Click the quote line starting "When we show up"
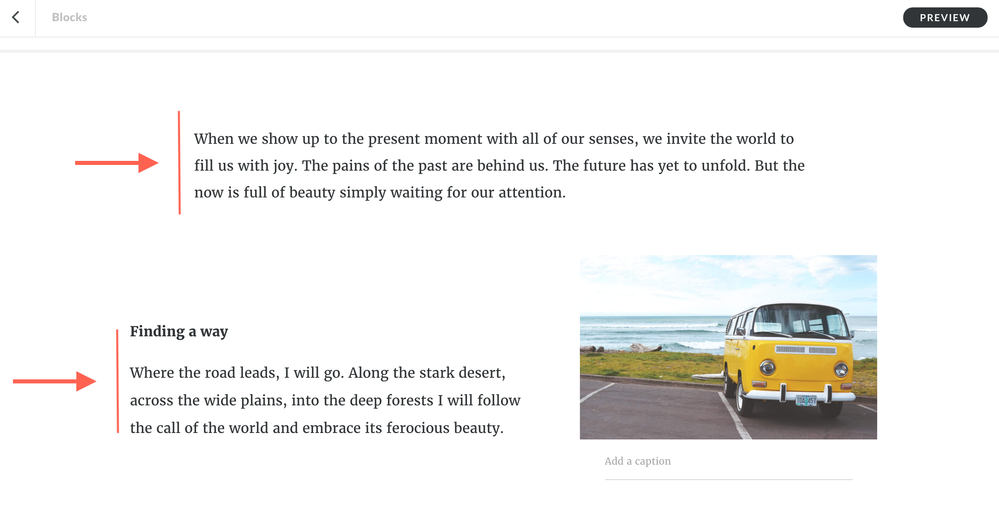 pyautogui.click(x=493, y=139)
